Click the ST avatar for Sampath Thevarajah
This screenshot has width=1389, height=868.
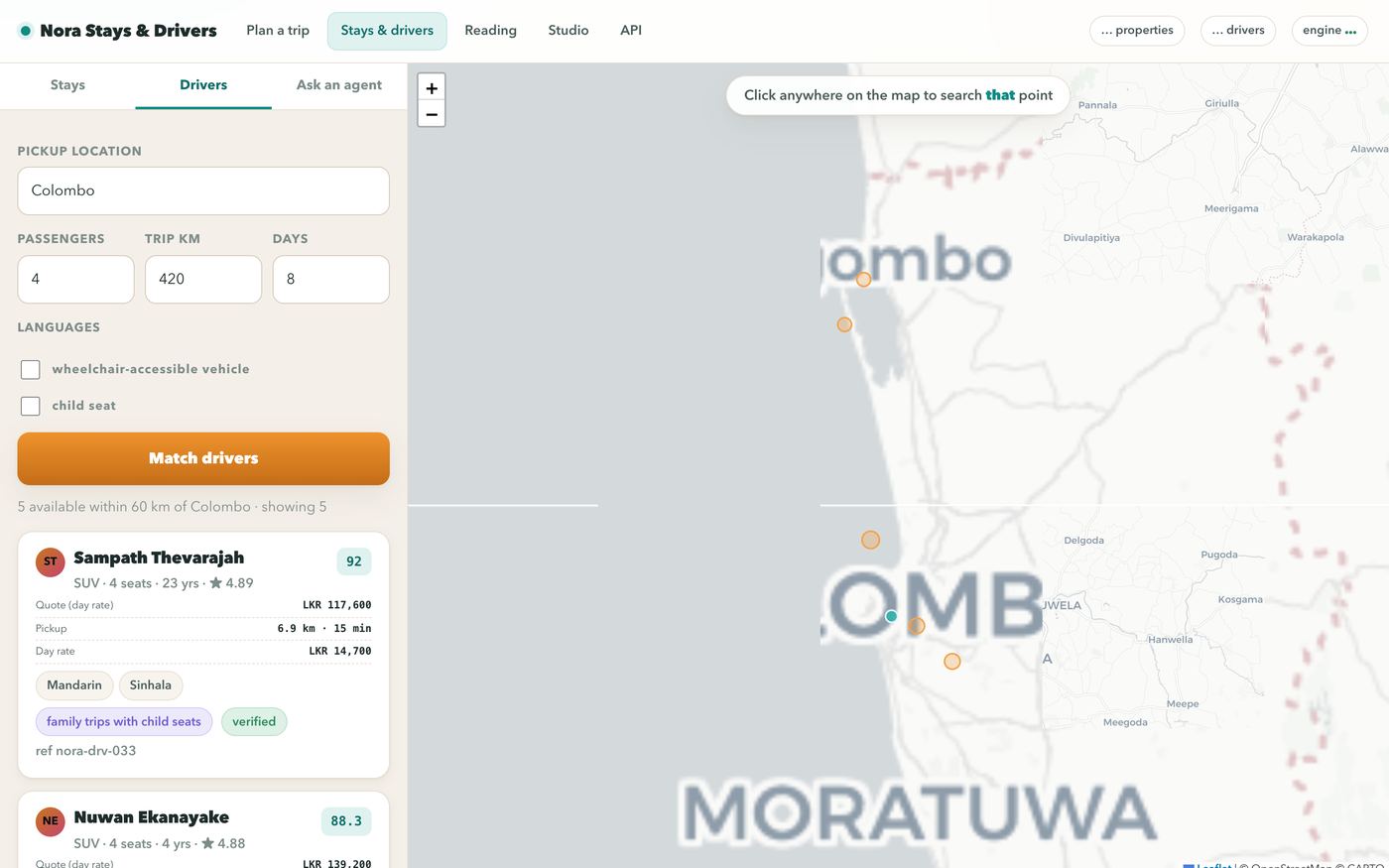coord(51,561)
